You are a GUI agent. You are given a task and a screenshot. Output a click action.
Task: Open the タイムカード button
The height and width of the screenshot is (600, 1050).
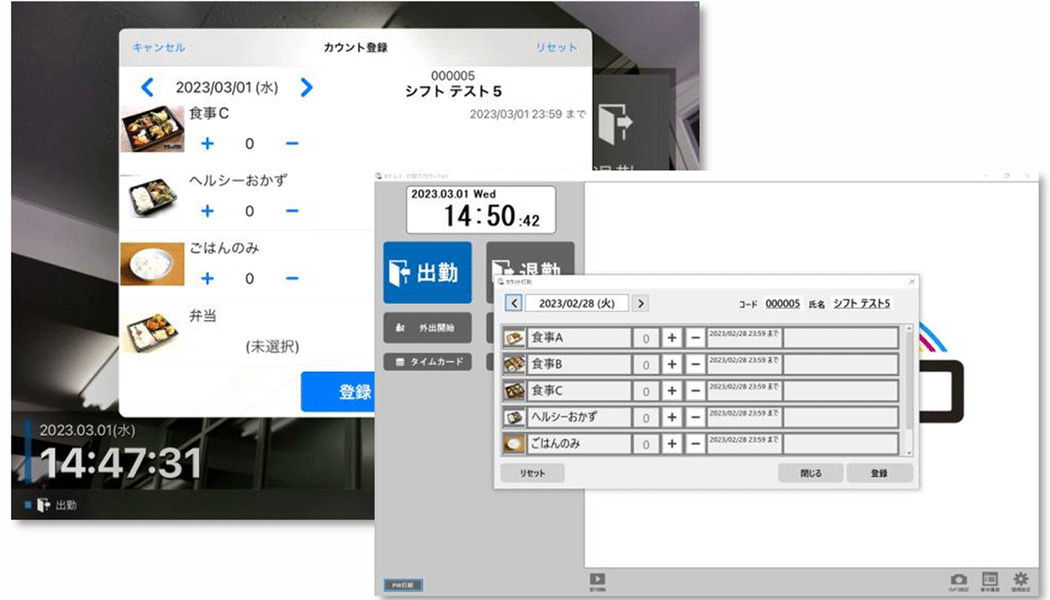[427, 362]
